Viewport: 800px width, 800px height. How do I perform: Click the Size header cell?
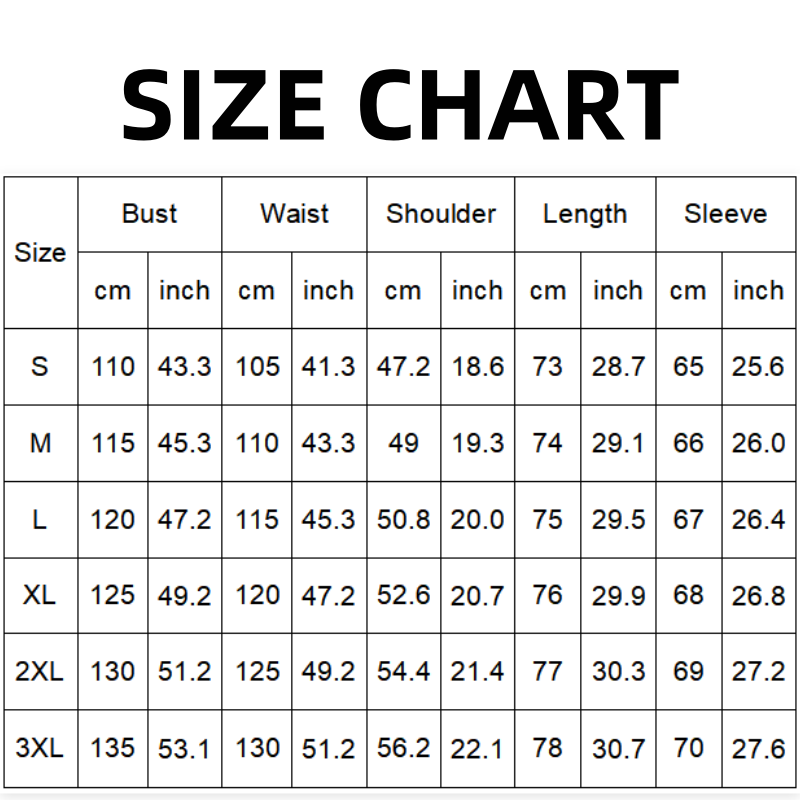40,253
